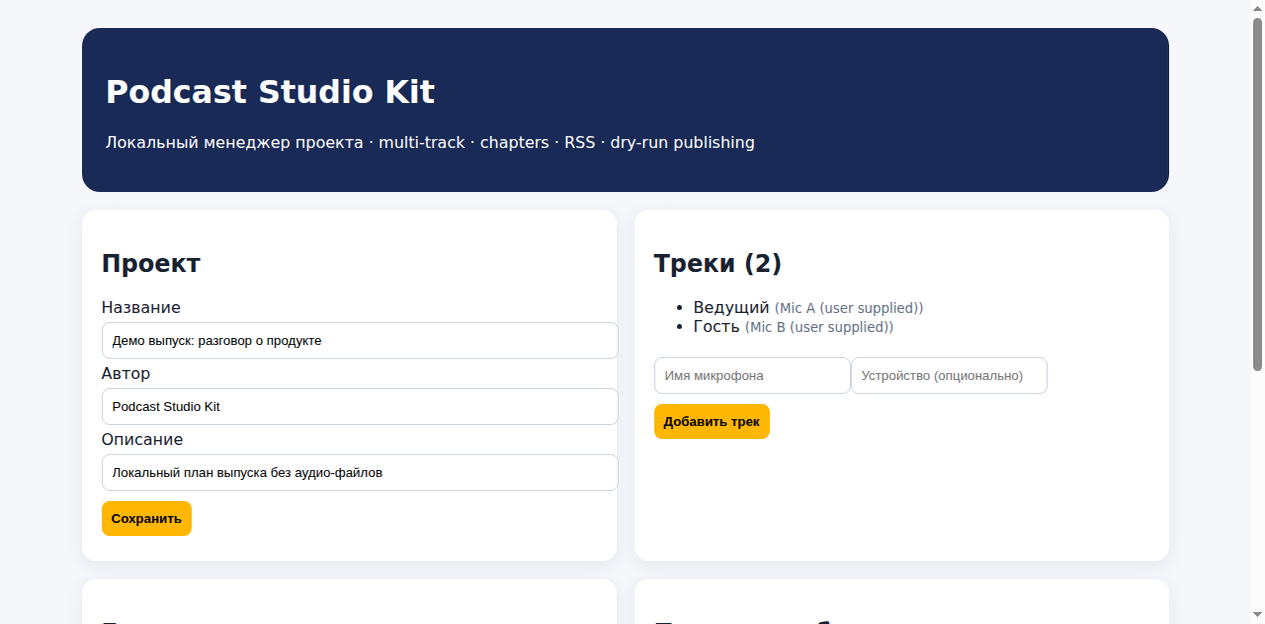This screenshot has width=1265, height=624.
Task: Click the scrollbar up arrow
Action: [1257, 8]
